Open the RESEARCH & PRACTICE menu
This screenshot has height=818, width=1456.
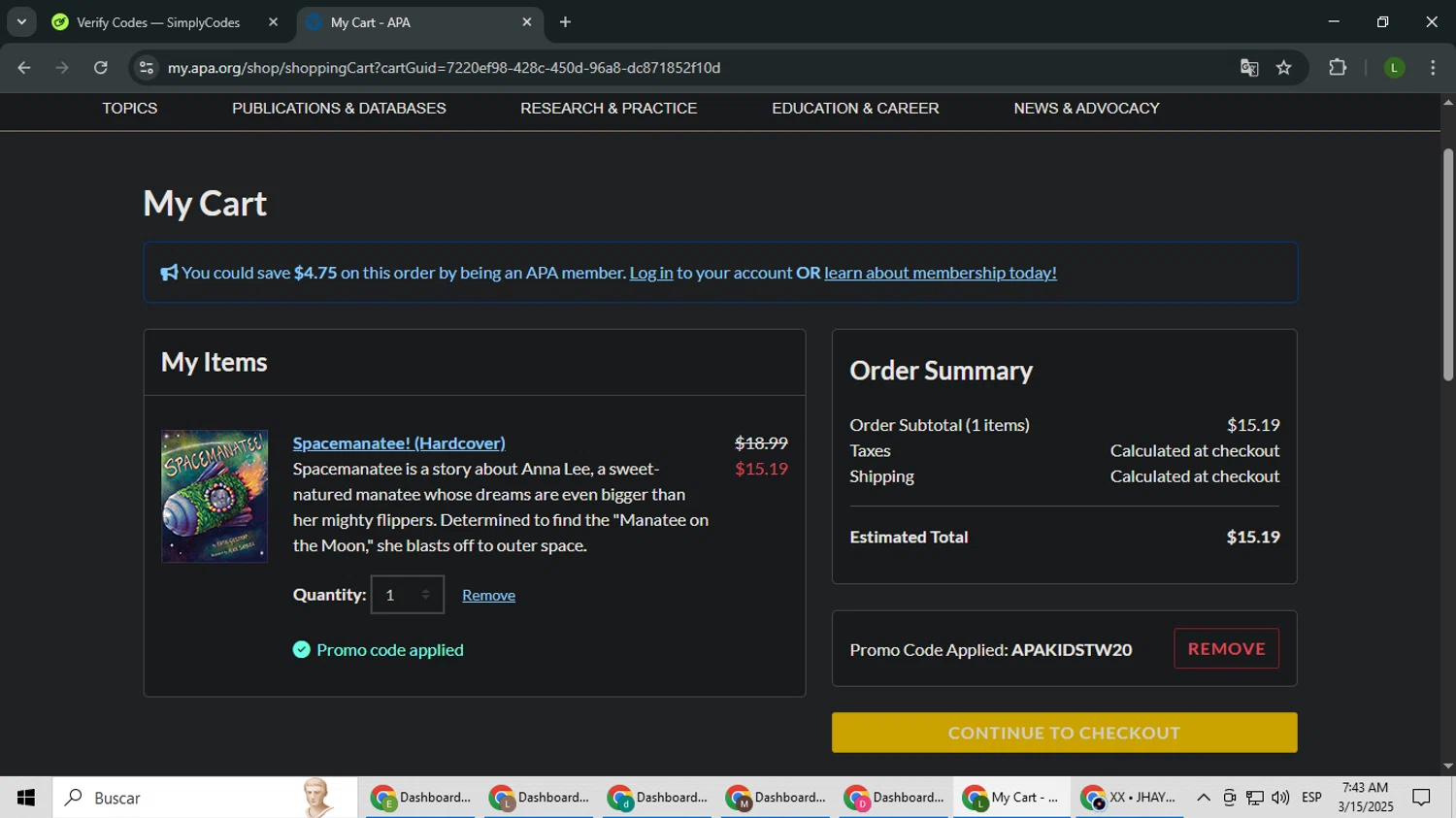(609, 109)
